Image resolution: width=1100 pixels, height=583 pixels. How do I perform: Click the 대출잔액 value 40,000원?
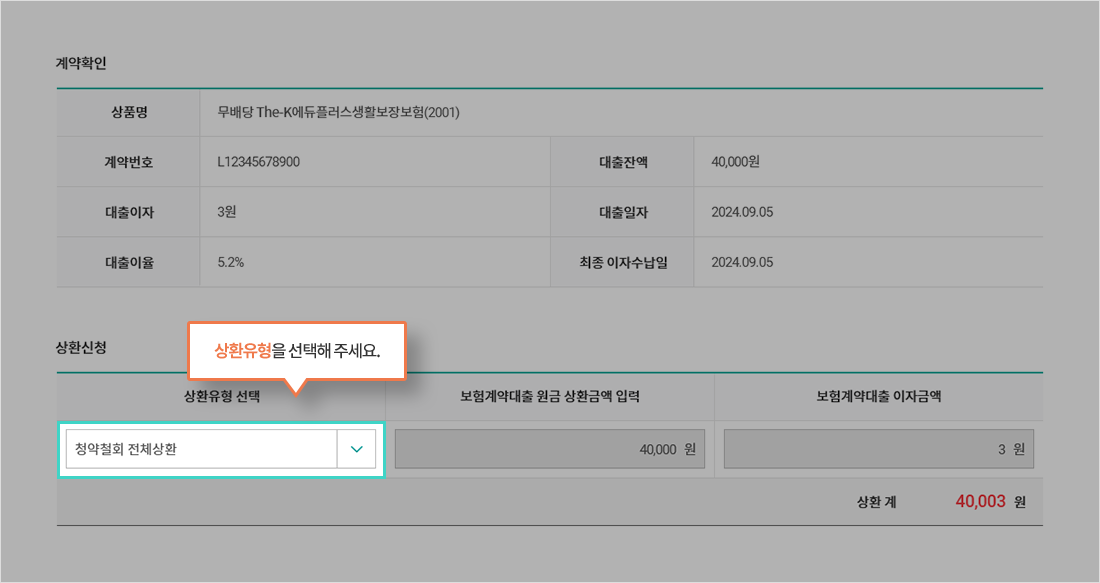(735, 162)
